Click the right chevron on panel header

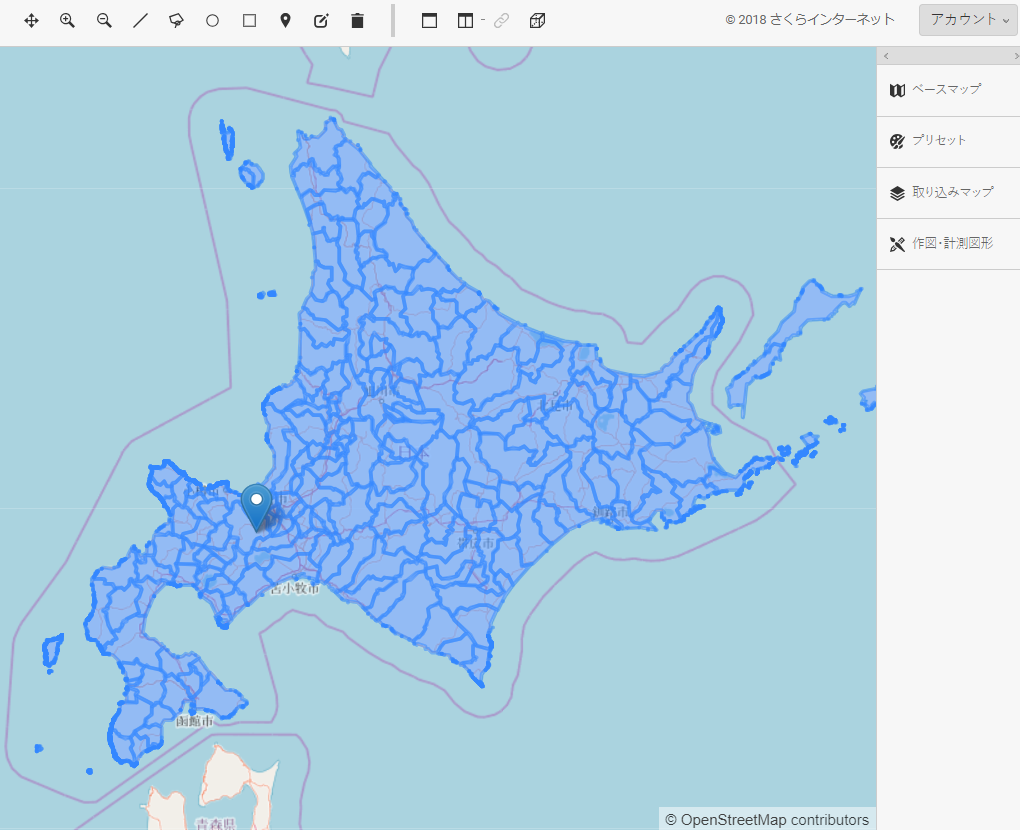(x=1016, y=57)
